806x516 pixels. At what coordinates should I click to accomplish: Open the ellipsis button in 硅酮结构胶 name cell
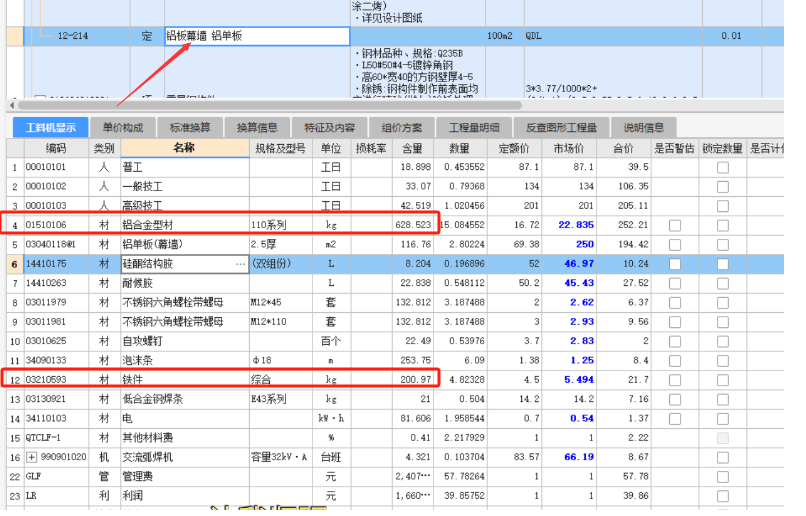click(241, 264)
